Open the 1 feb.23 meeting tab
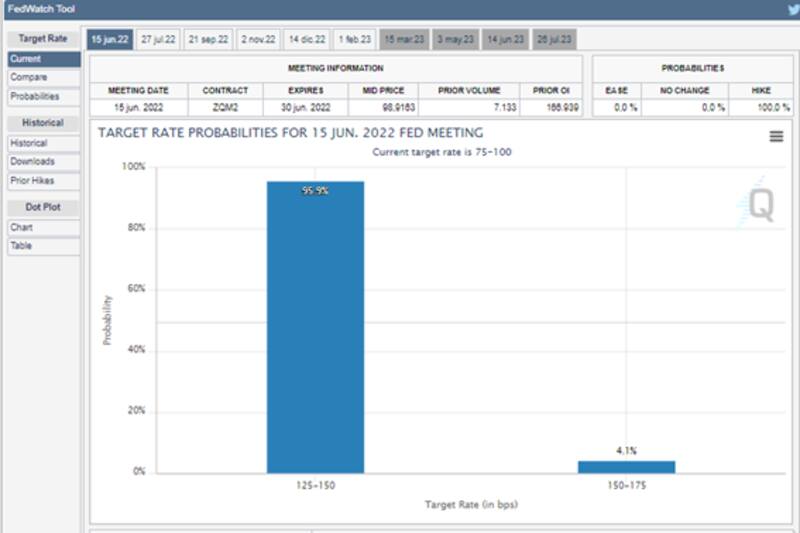The image size is (800, 533). (x=355, y=39)
